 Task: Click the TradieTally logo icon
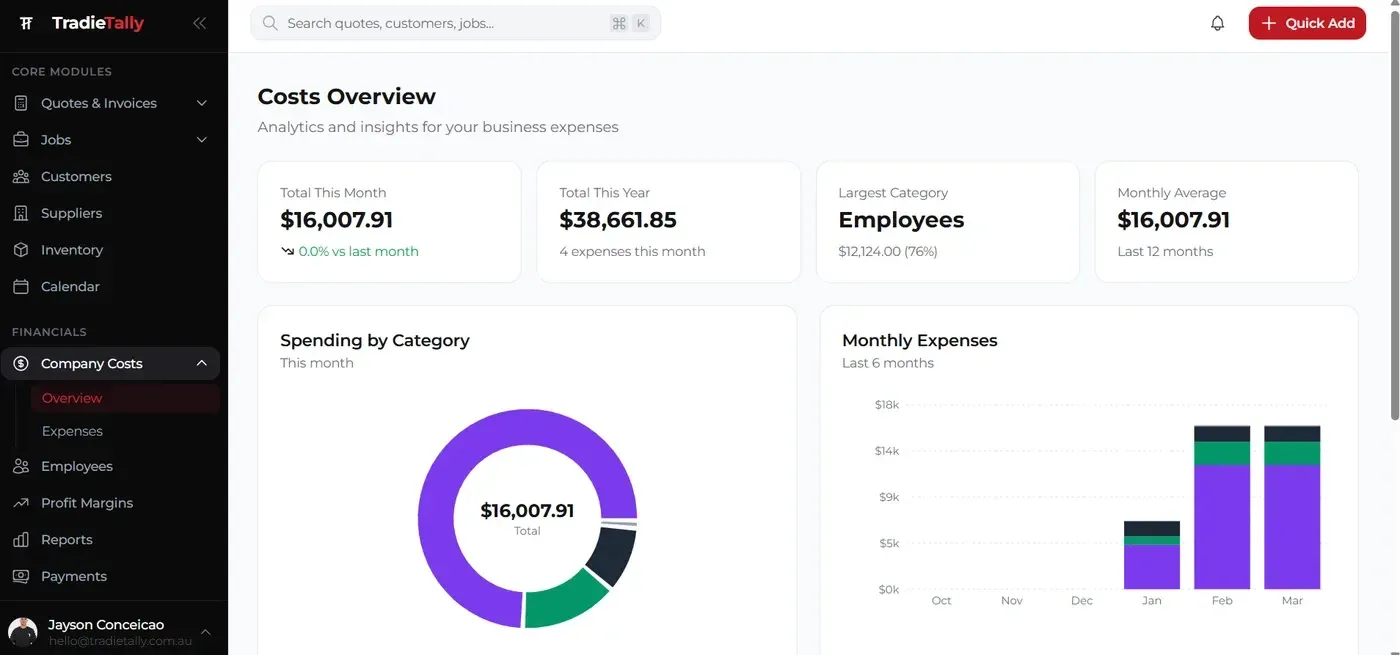(x=27, y=23)
